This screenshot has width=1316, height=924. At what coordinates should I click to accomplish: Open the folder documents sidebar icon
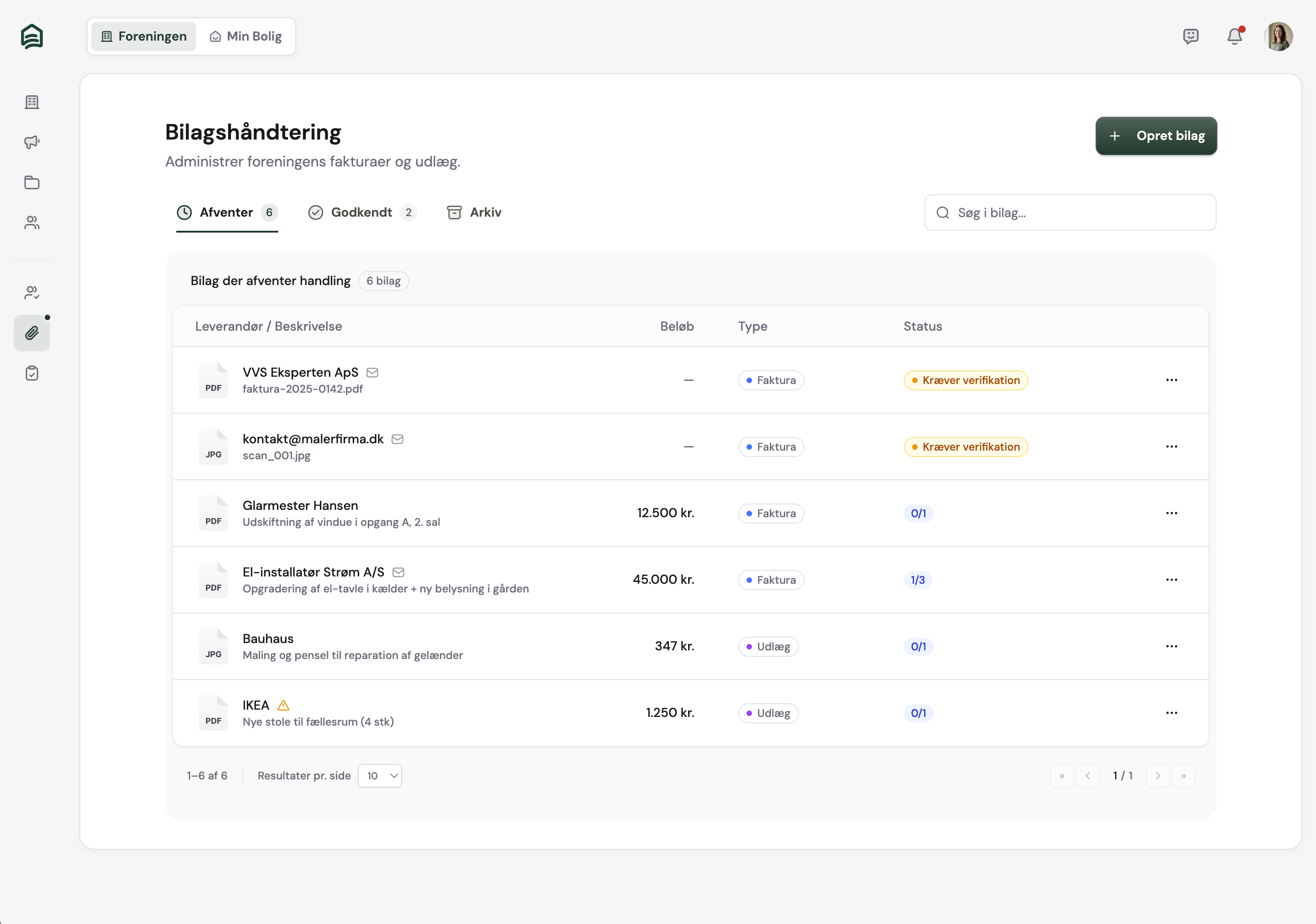32,183
